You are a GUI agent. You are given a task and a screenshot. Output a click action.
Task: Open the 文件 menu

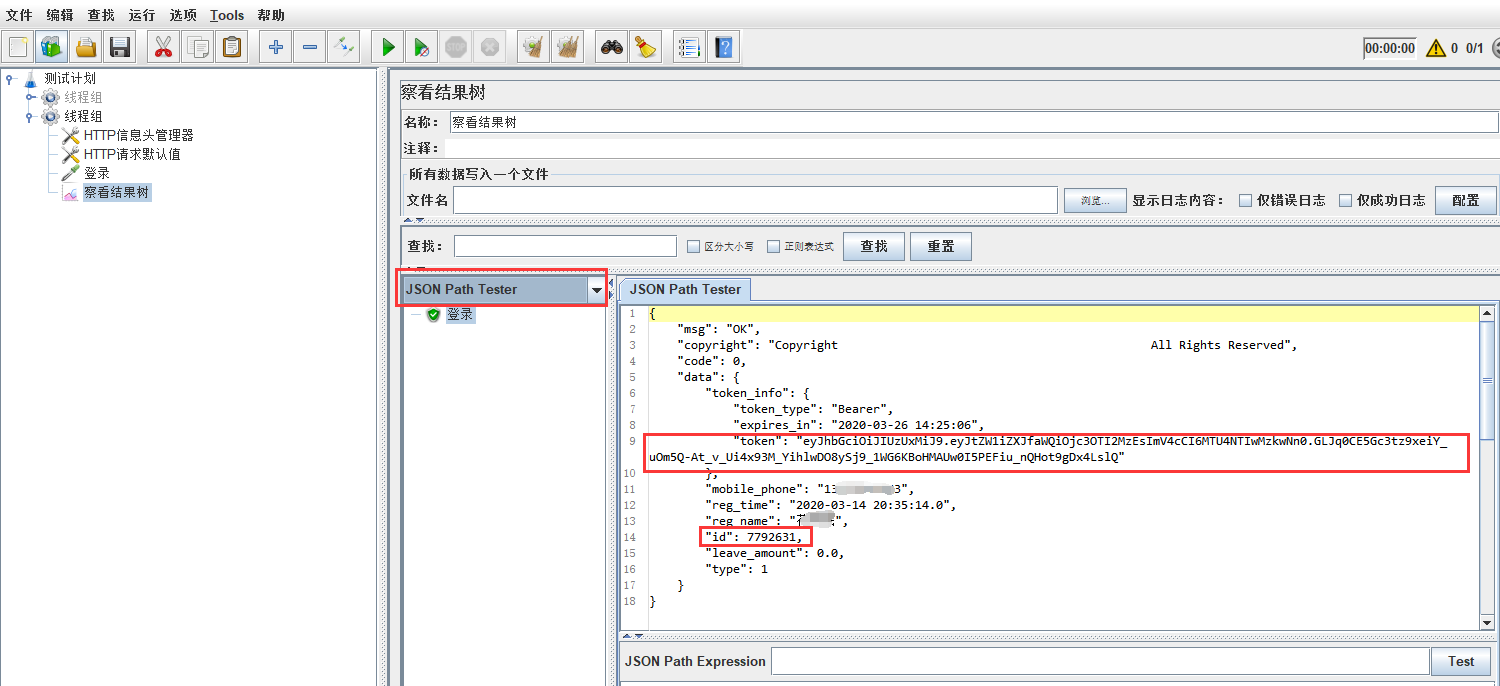click(19, 15)
